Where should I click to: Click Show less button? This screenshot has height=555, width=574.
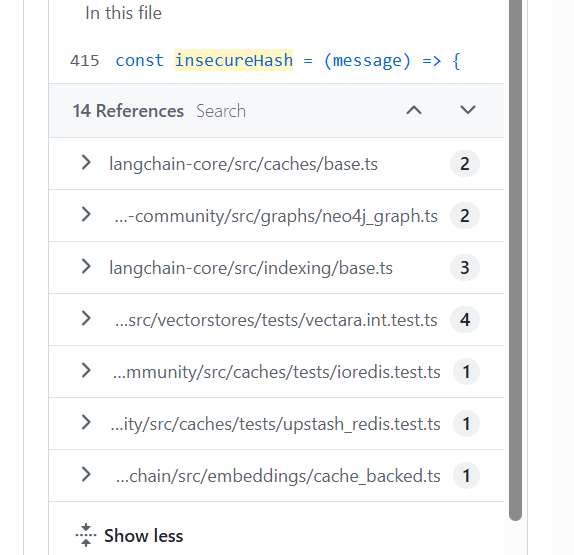[x=129, y=536]
